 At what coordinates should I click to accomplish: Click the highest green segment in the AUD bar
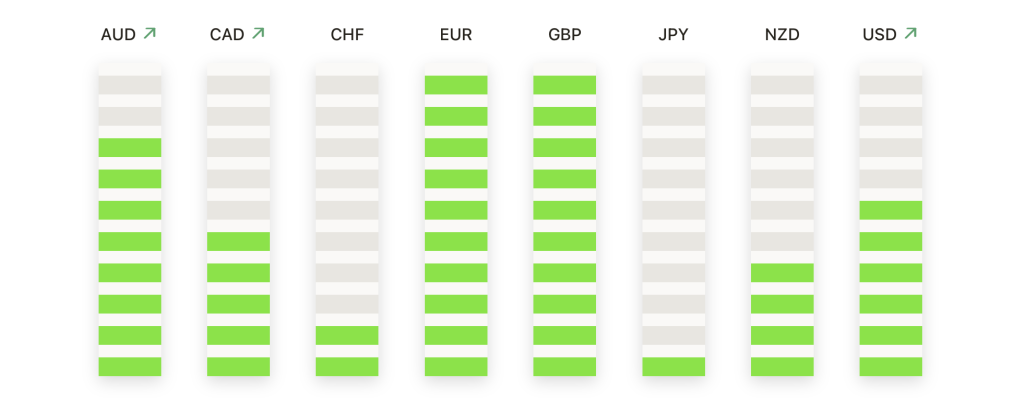click(130, 147)
